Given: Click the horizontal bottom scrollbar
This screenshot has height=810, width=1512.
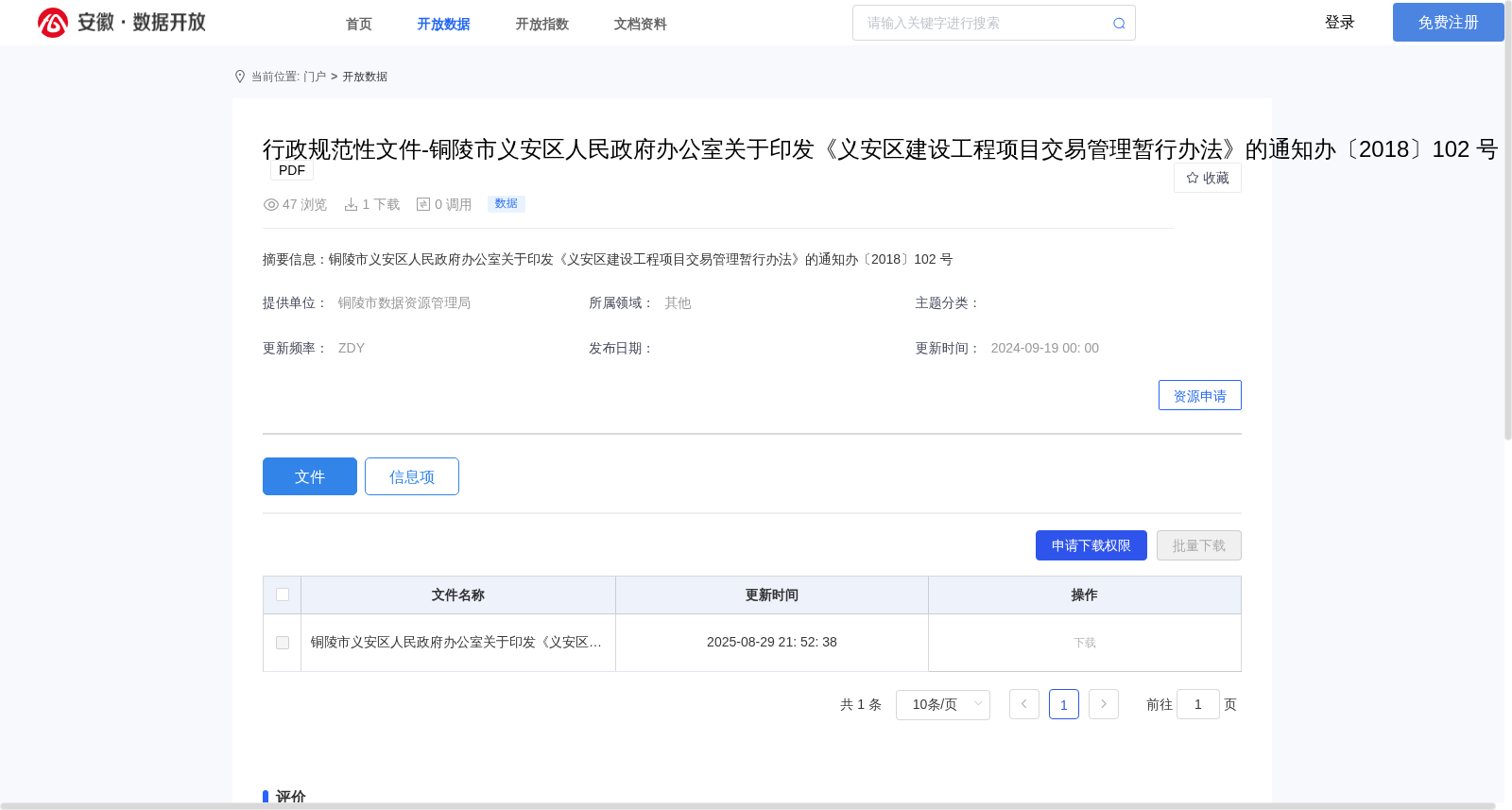Looking at the screenshot, I should [x=747, y=806].
